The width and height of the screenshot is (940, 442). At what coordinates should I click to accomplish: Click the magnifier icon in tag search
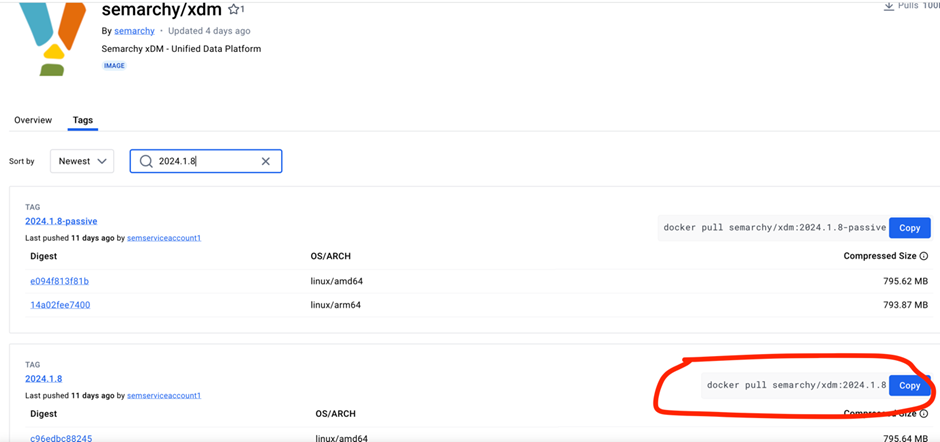click(x=146, y=161)
